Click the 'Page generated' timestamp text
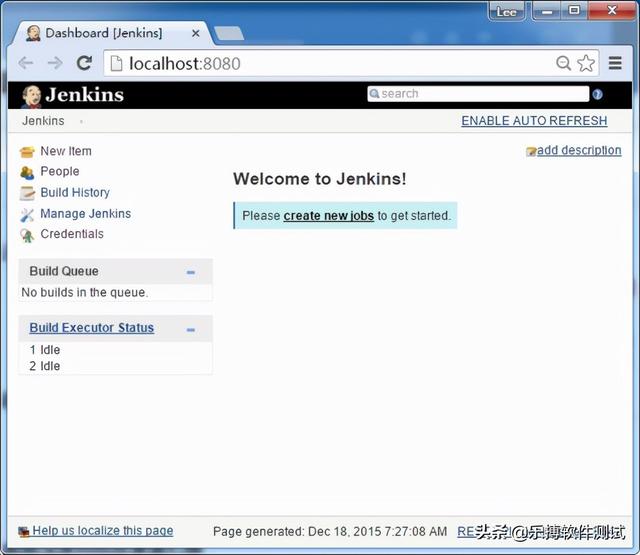The width and height of the screenshot is (640, 555). tap(330, 532)
